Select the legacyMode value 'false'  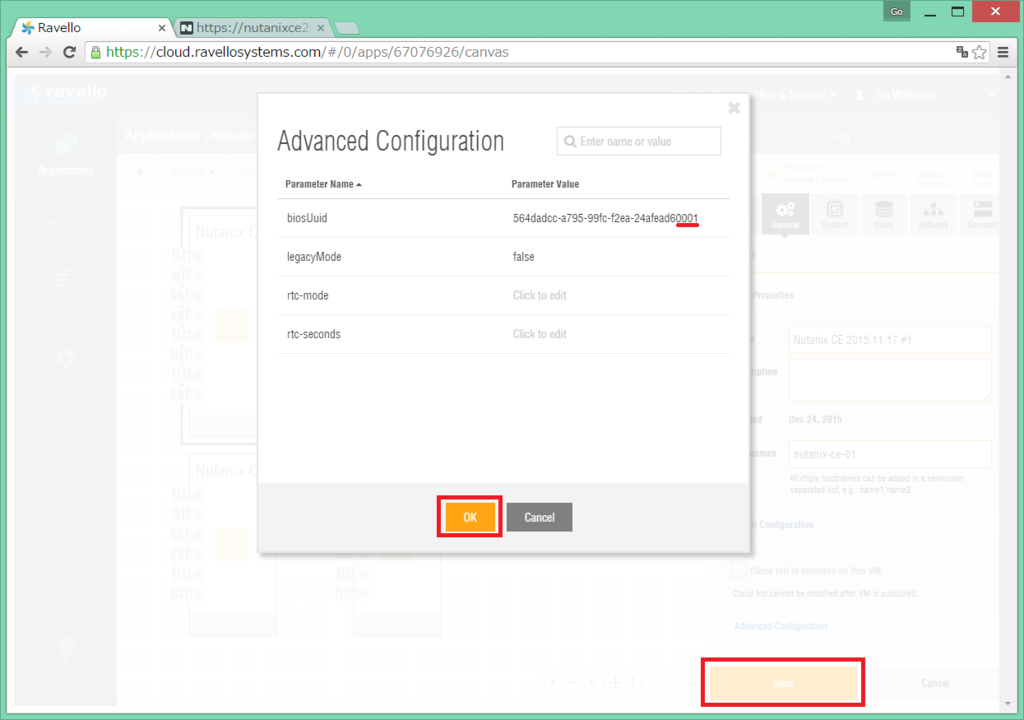click(524, 257)
